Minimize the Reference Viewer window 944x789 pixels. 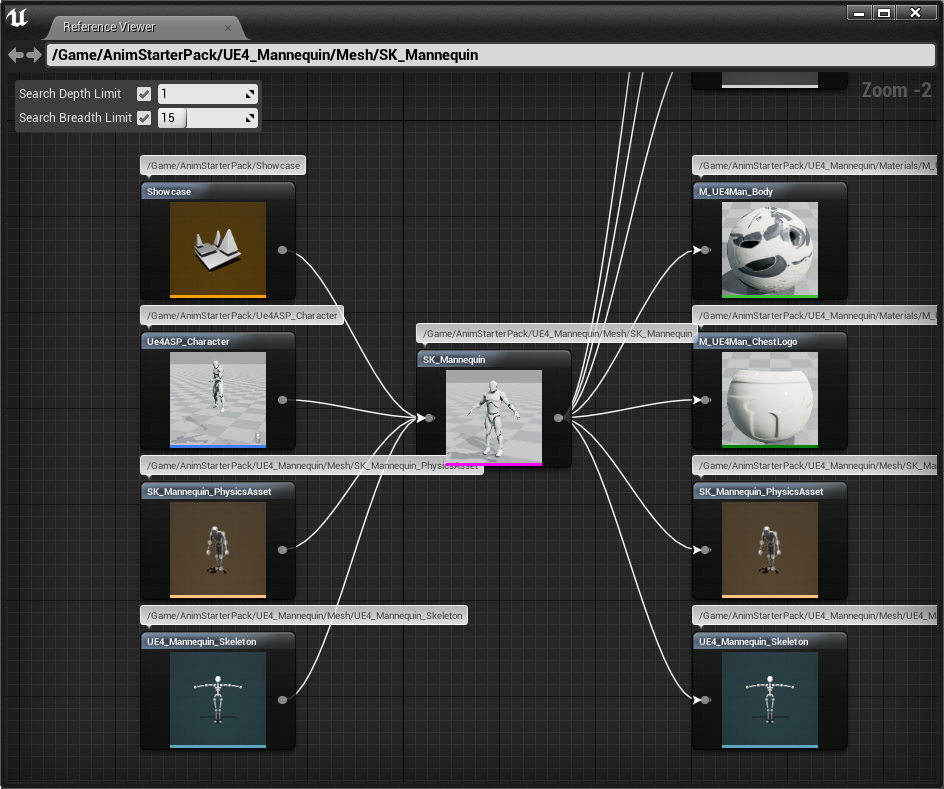tap(859, 13)
